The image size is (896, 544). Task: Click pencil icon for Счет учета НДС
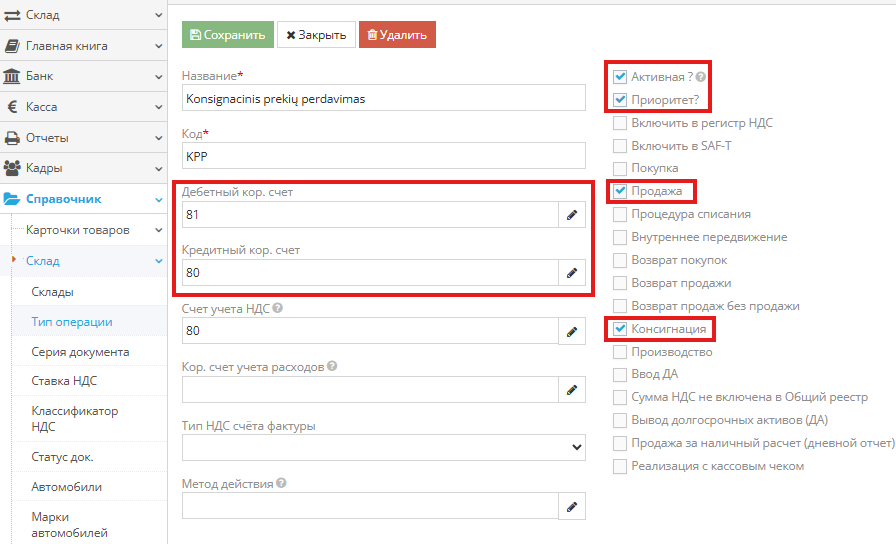pyautogui.click(x=572, y=331)
